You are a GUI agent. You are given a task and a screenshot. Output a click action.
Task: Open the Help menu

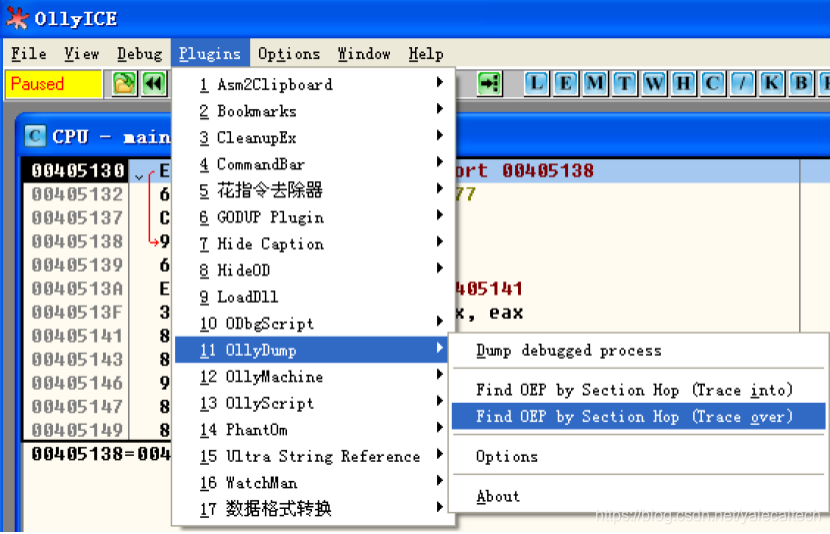(426, 53)
